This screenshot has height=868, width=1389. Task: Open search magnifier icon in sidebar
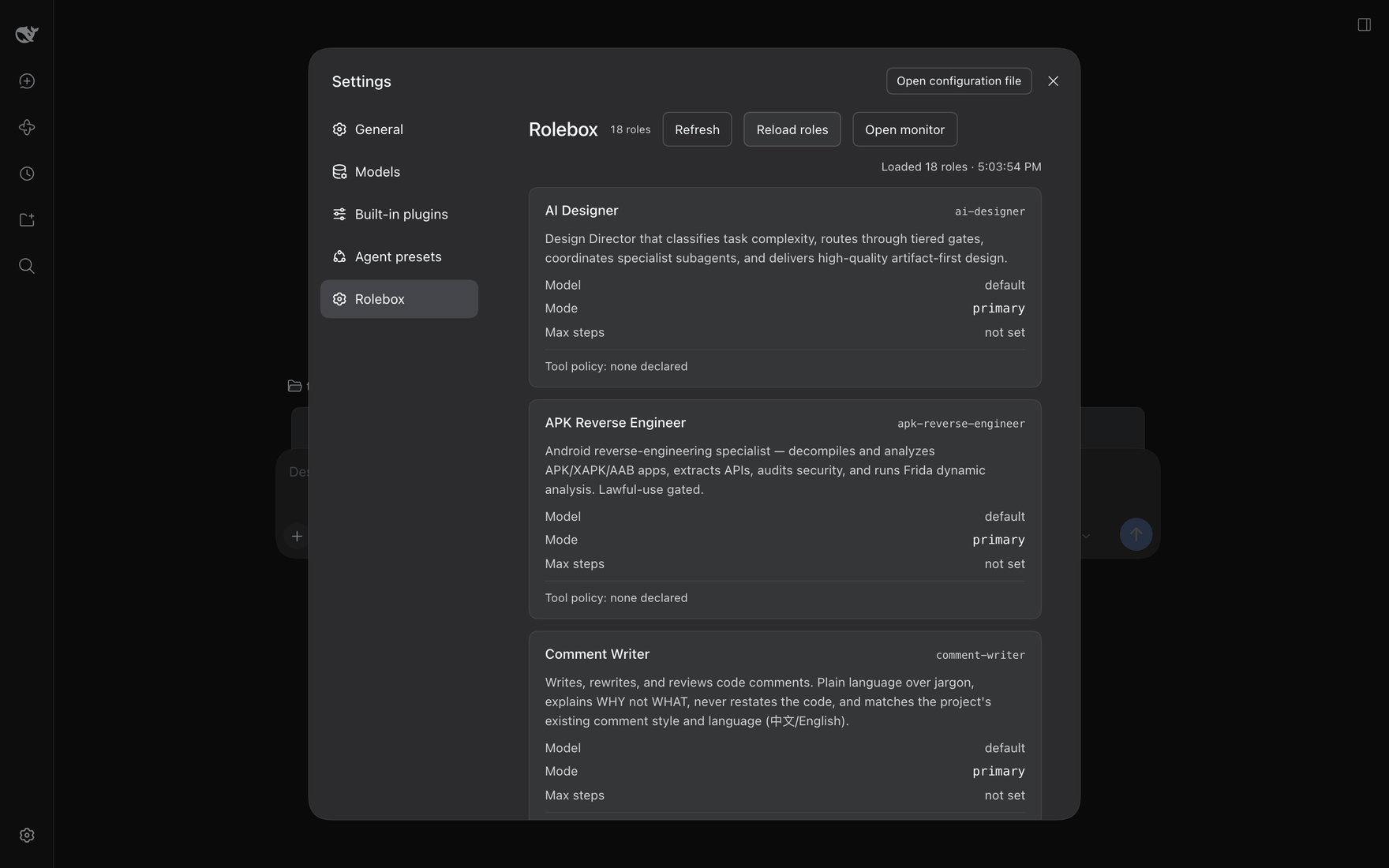[27, 266]
